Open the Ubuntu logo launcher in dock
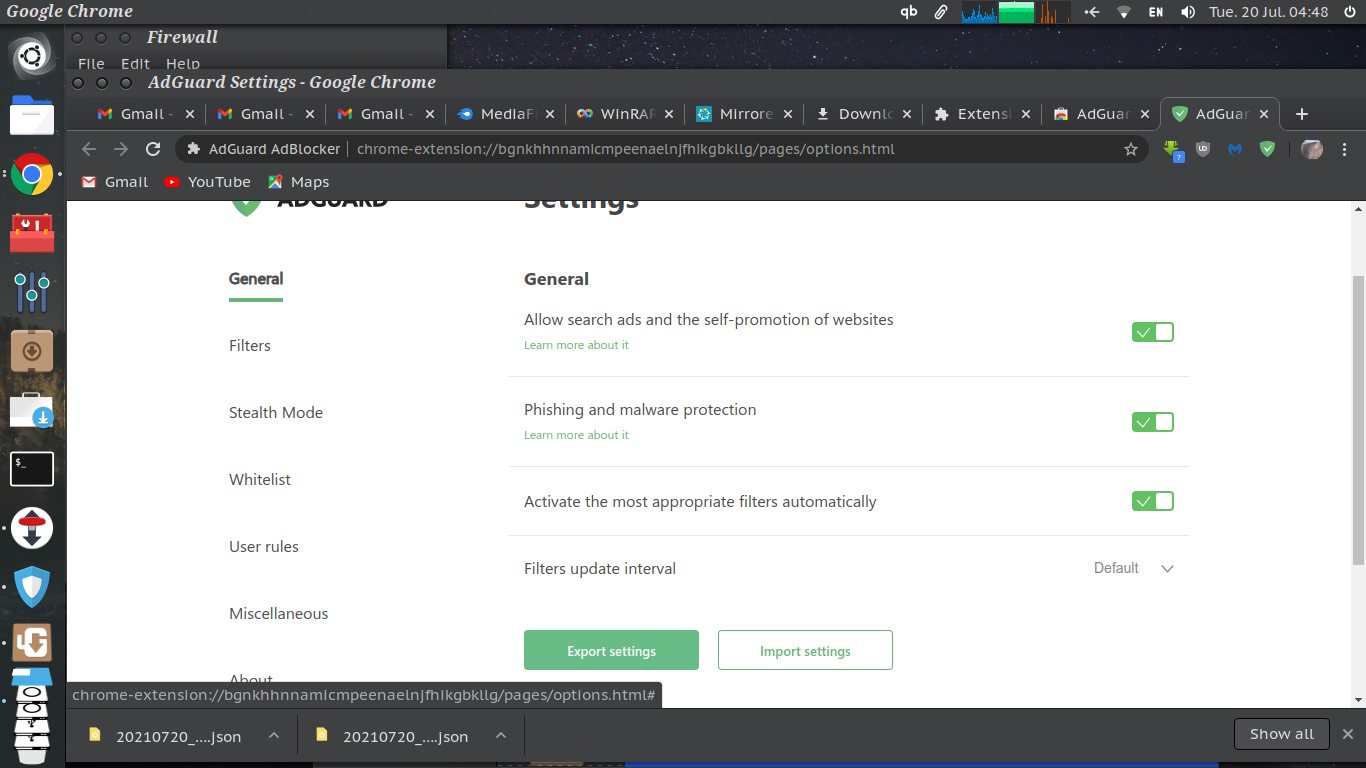The height and width of the screenshot is (768, 1366). click(32, 56)
